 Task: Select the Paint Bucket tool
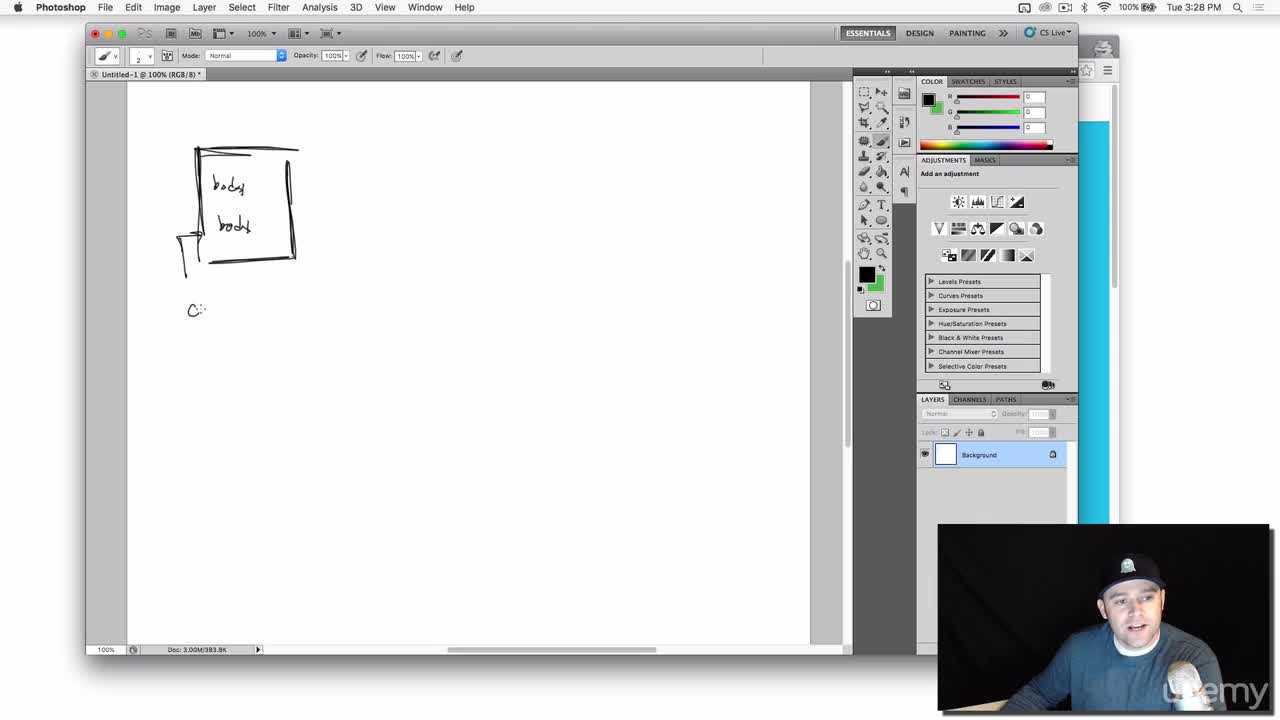[881, 171]
